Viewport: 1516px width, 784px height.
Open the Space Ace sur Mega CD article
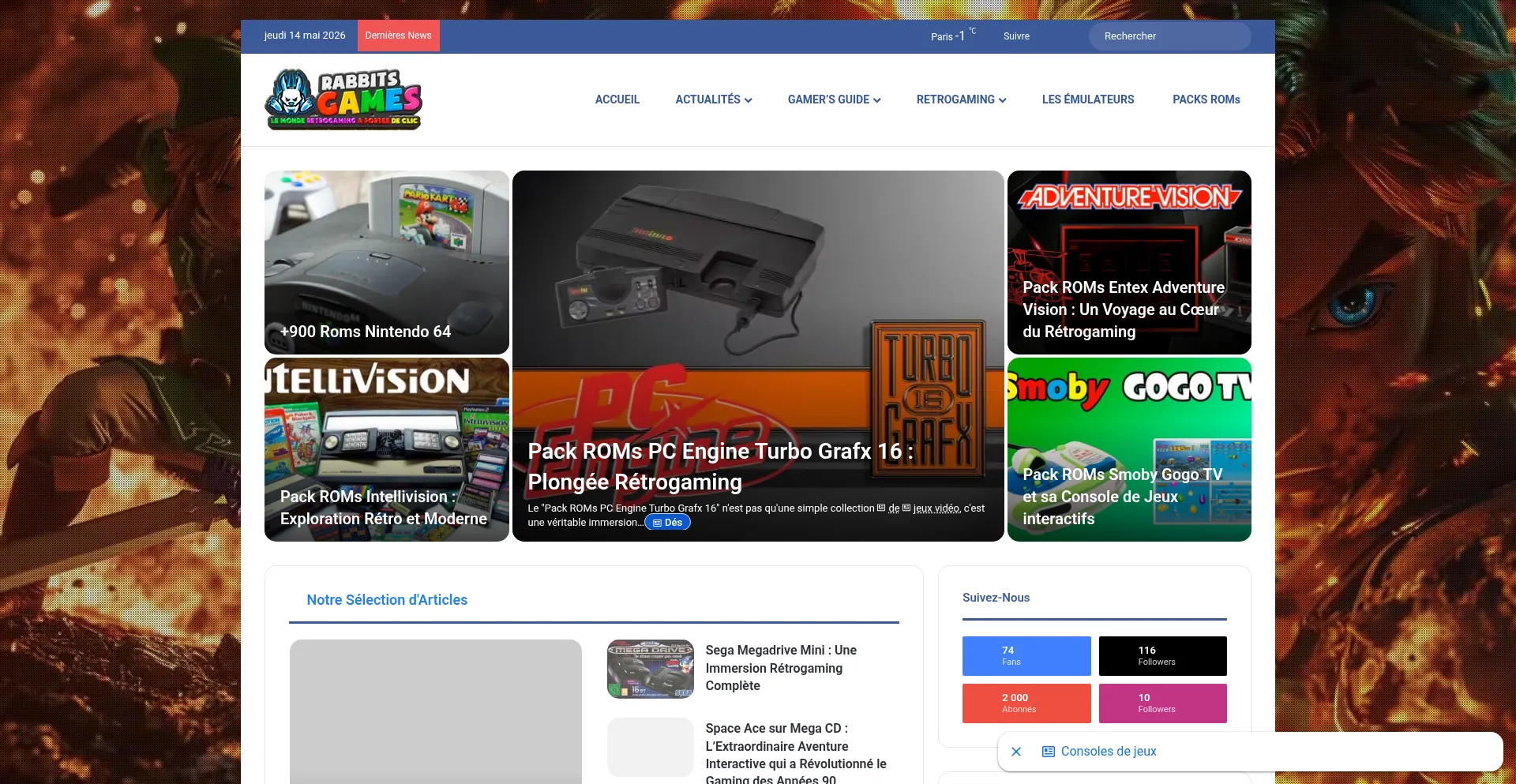coord(796,753)
